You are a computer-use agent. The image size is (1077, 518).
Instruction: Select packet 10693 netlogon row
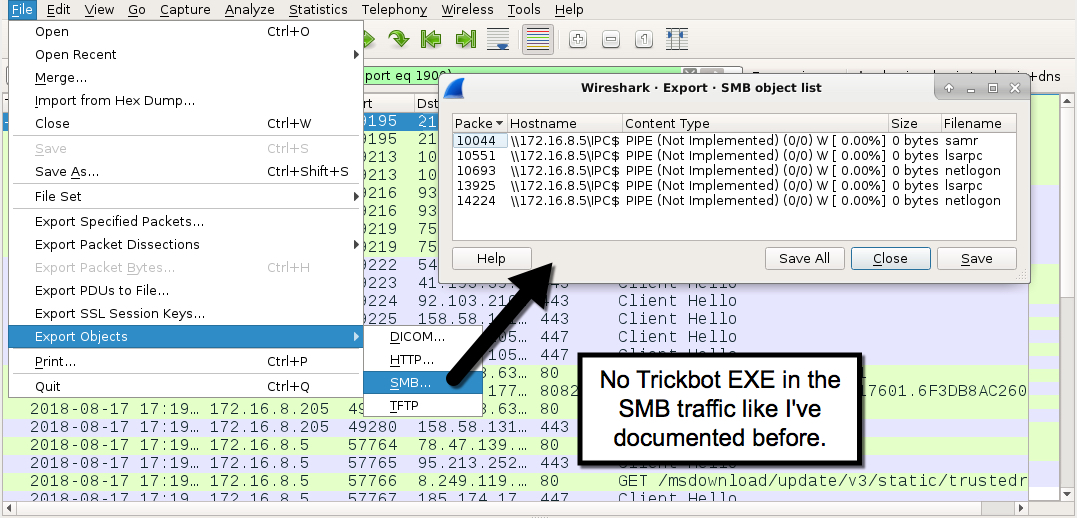click(734, 170)
